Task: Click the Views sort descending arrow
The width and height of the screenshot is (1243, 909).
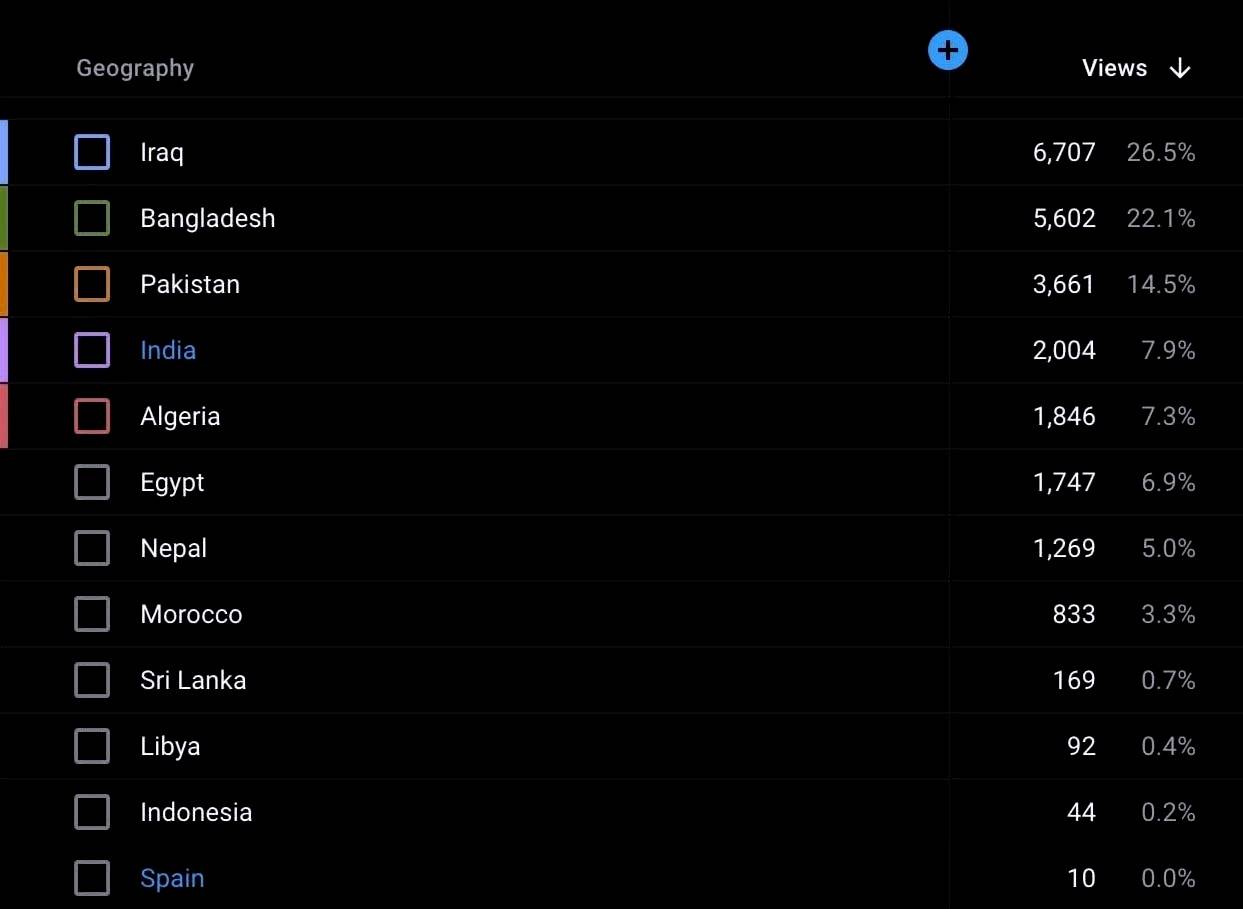Action: click(x=1180, y=68)
